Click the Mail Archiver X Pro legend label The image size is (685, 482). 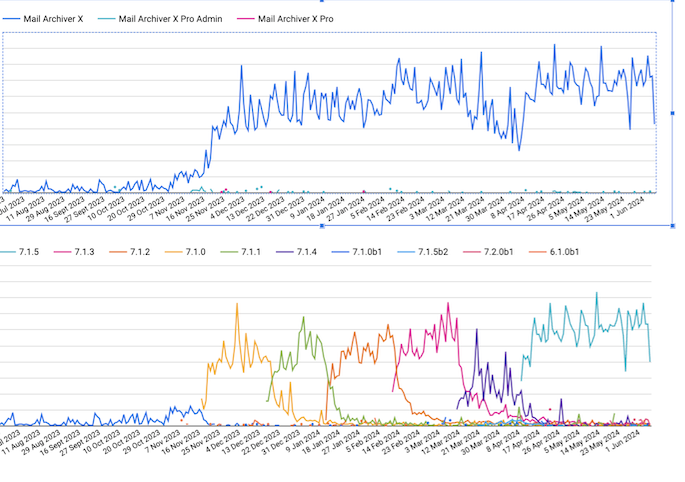297,19
